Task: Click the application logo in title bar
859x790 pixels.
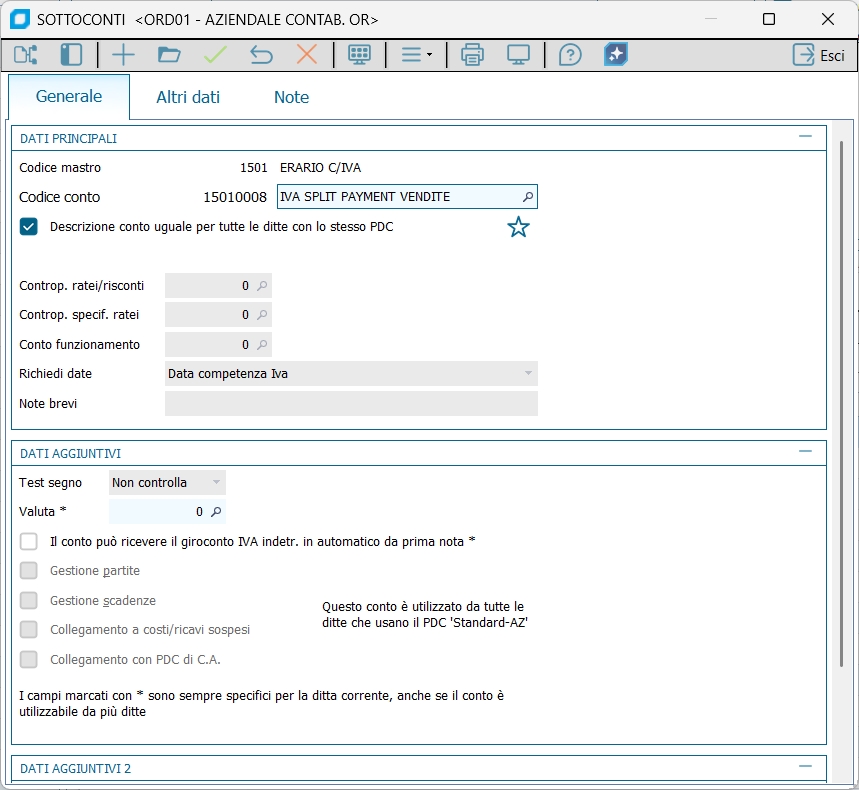Action: (20, 20)
